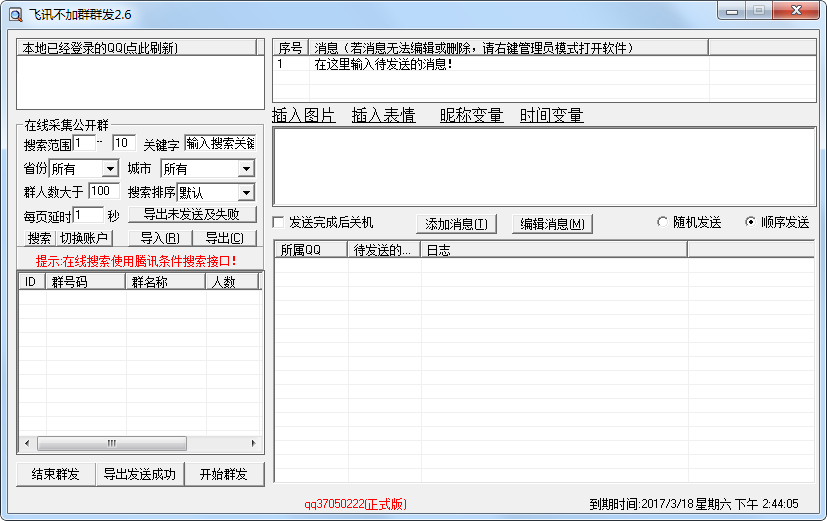Open the 城市 dropdown
This screenshot has height=521, width=827.
coord(245,169)
